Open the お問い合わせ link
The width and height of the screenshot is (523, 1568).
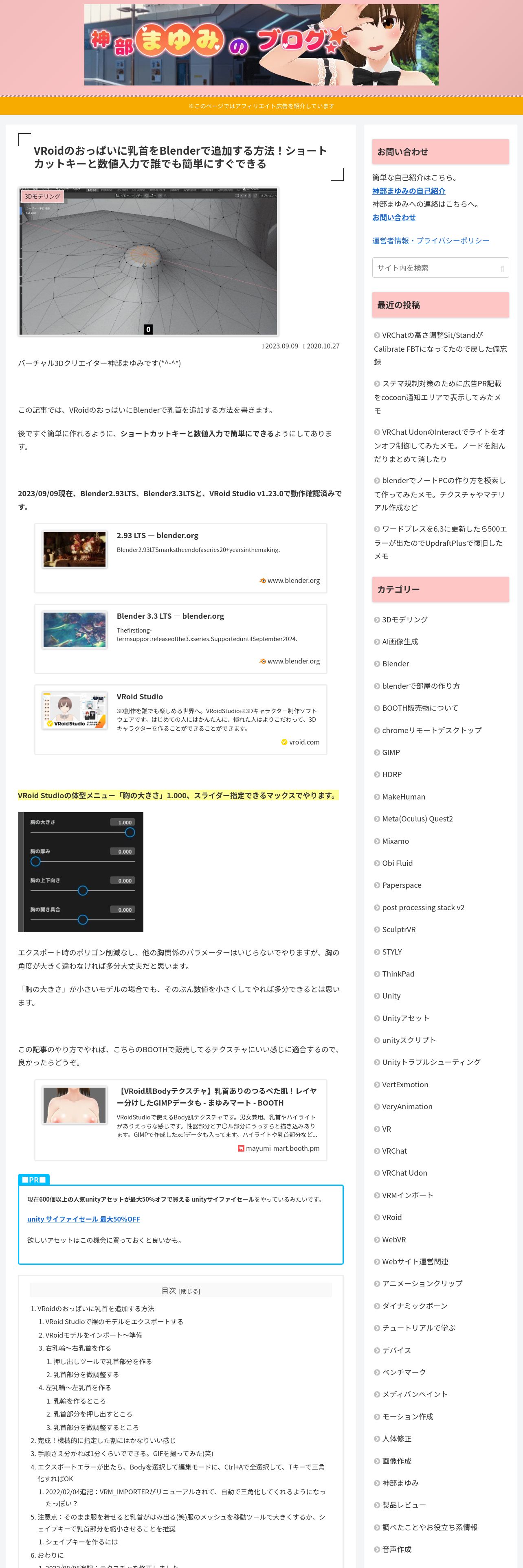click(394, 217)
